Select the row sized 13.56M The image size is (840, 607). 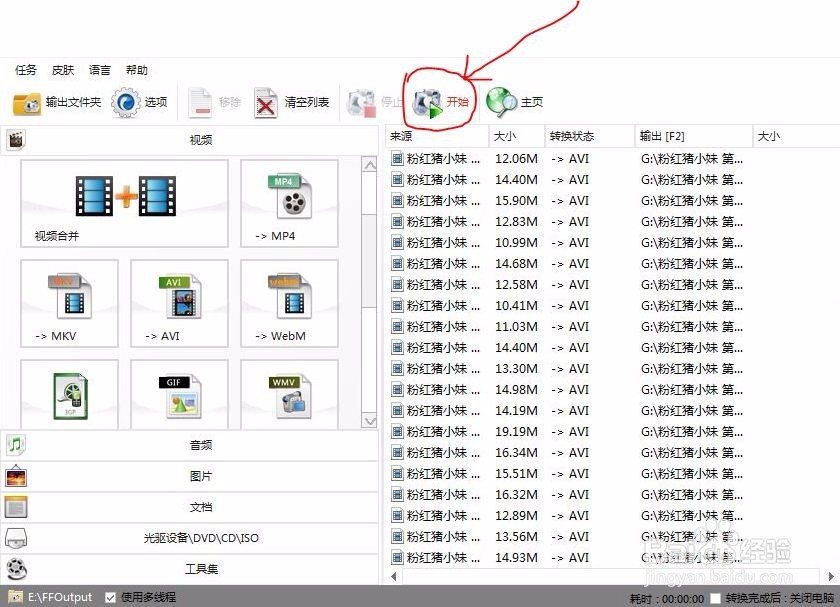612,536
